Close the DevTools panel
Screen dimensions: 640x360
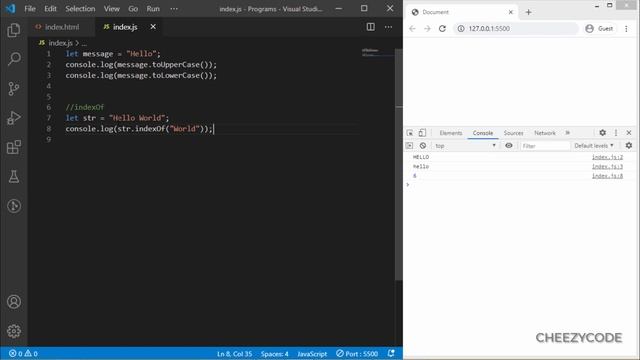click(629, 133)
